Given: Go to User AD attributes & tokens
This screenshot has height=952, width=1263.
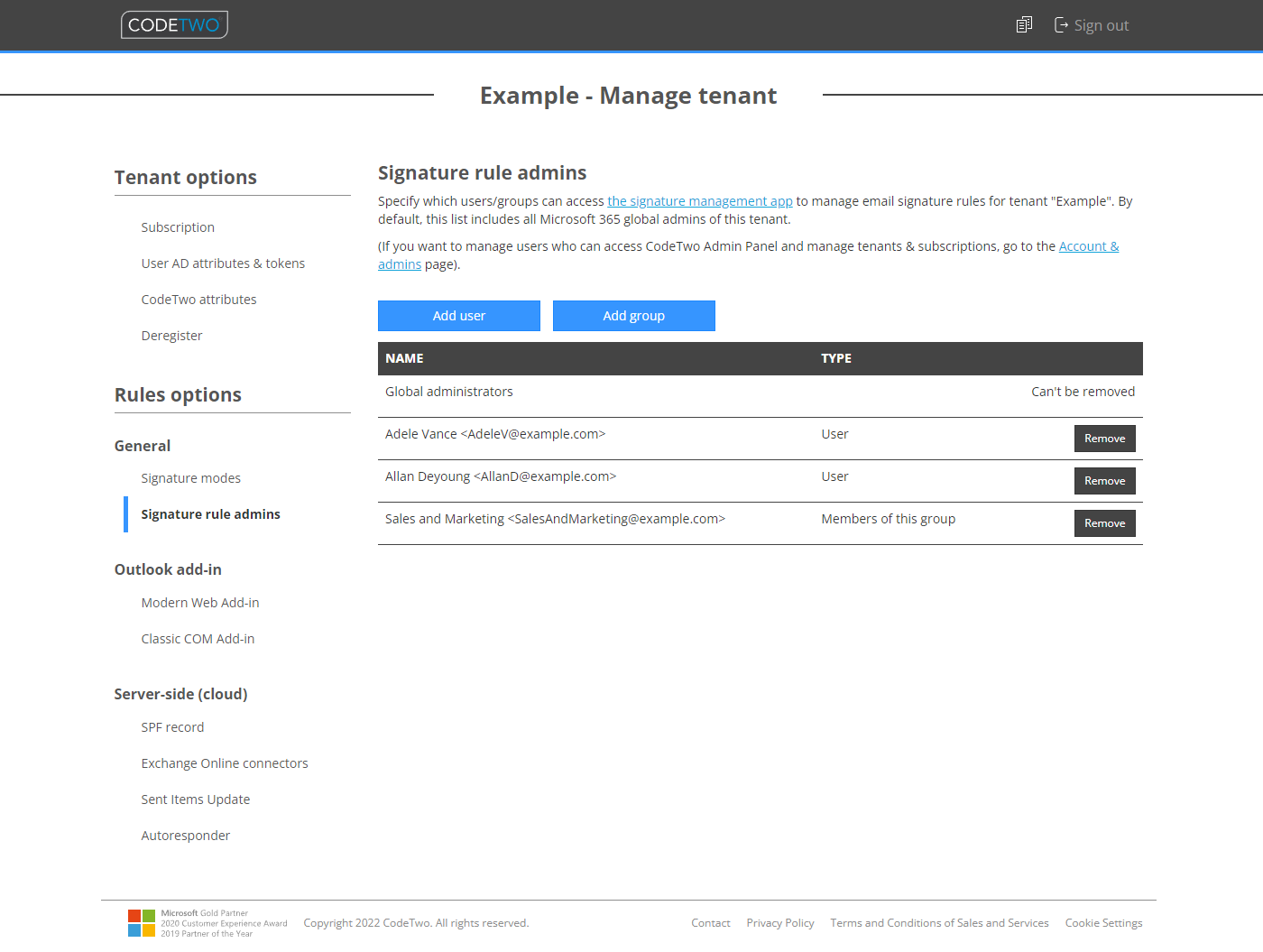Looking at the screenshot, I should click(x=223, y=263).
